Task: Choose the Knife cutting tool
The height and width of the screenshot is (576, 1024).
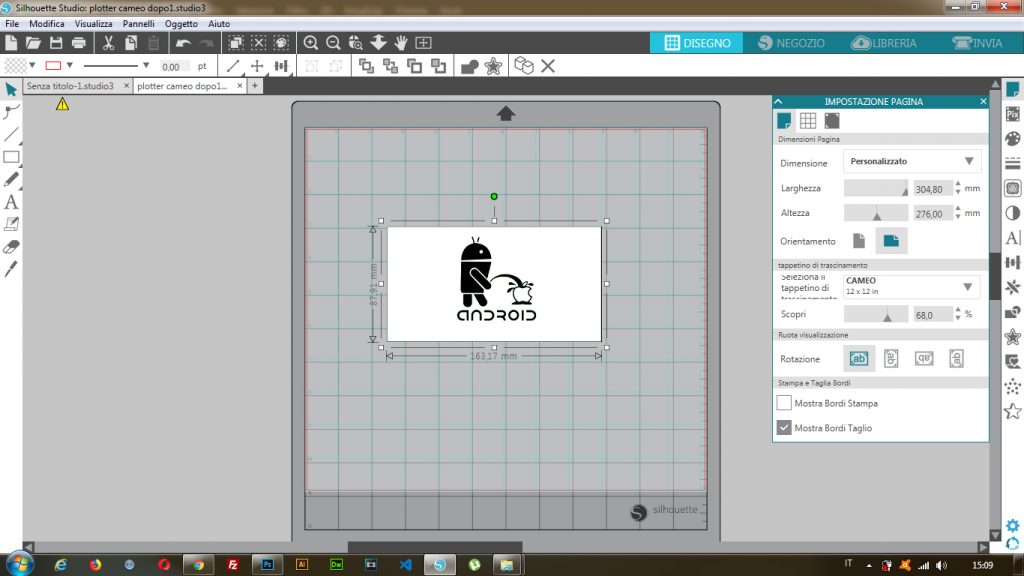Action: point(11,269)
